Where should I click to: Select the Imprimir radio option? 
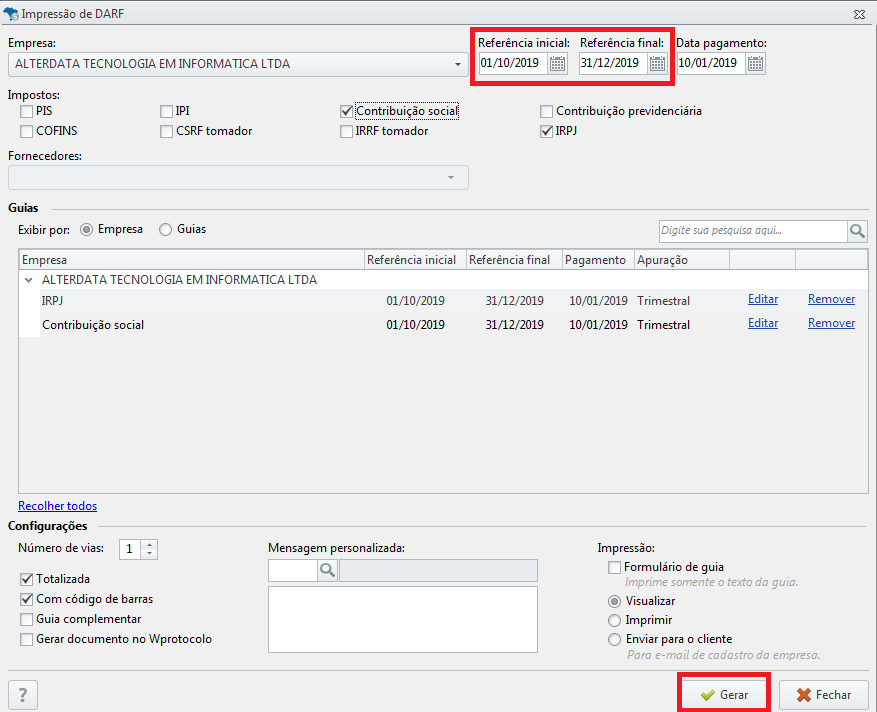click(614, 620)
